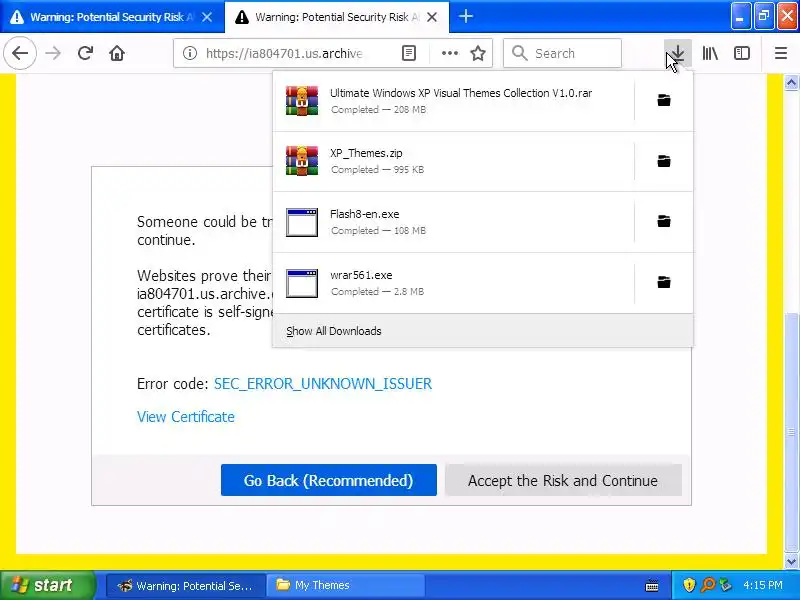This screenshot has width=800, height=600.
Task: Open containing folder for wrar561.exe
Action: point(664,282)
